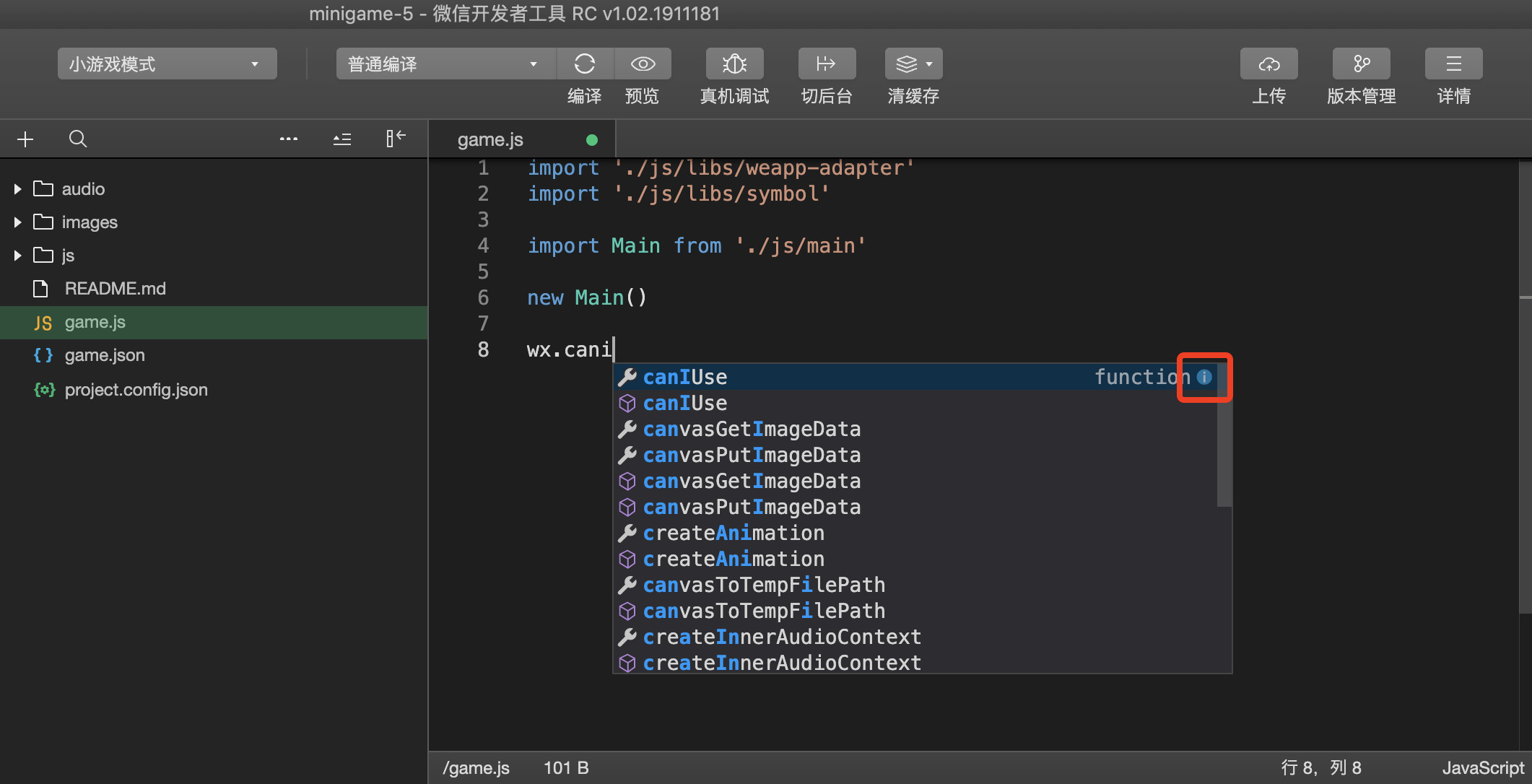Select canvasToTempFilePath wrench suggestion
The width and height of the screenshot is (1532, 784).
[915, 585]
